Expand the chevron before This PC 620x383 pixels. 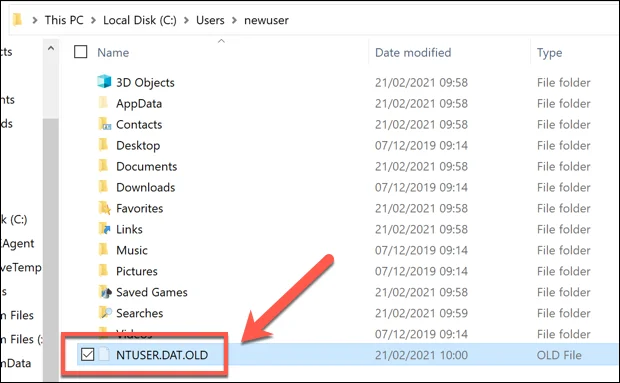pos(35,20)
